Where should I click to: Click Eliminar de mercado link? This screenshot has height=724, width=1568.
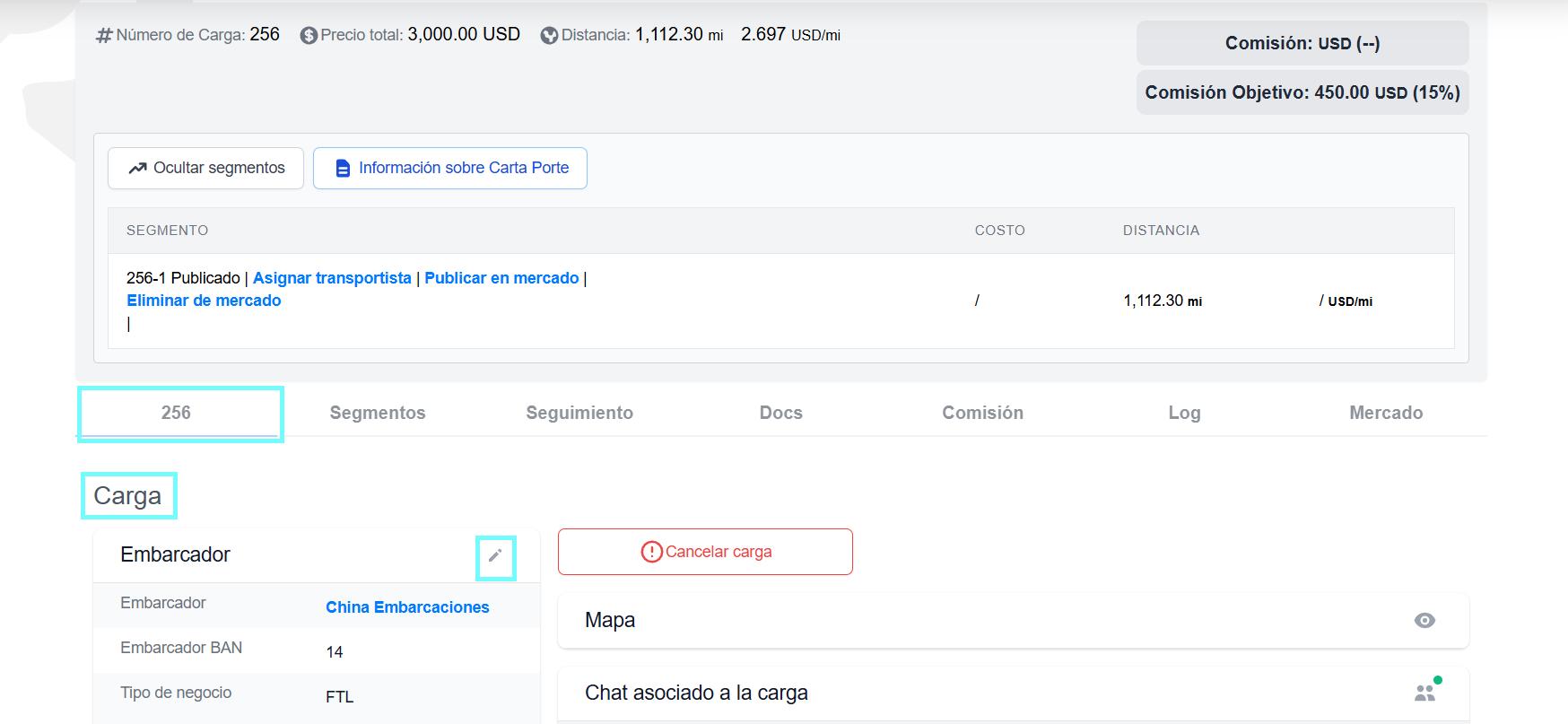(x=204, y=301)
